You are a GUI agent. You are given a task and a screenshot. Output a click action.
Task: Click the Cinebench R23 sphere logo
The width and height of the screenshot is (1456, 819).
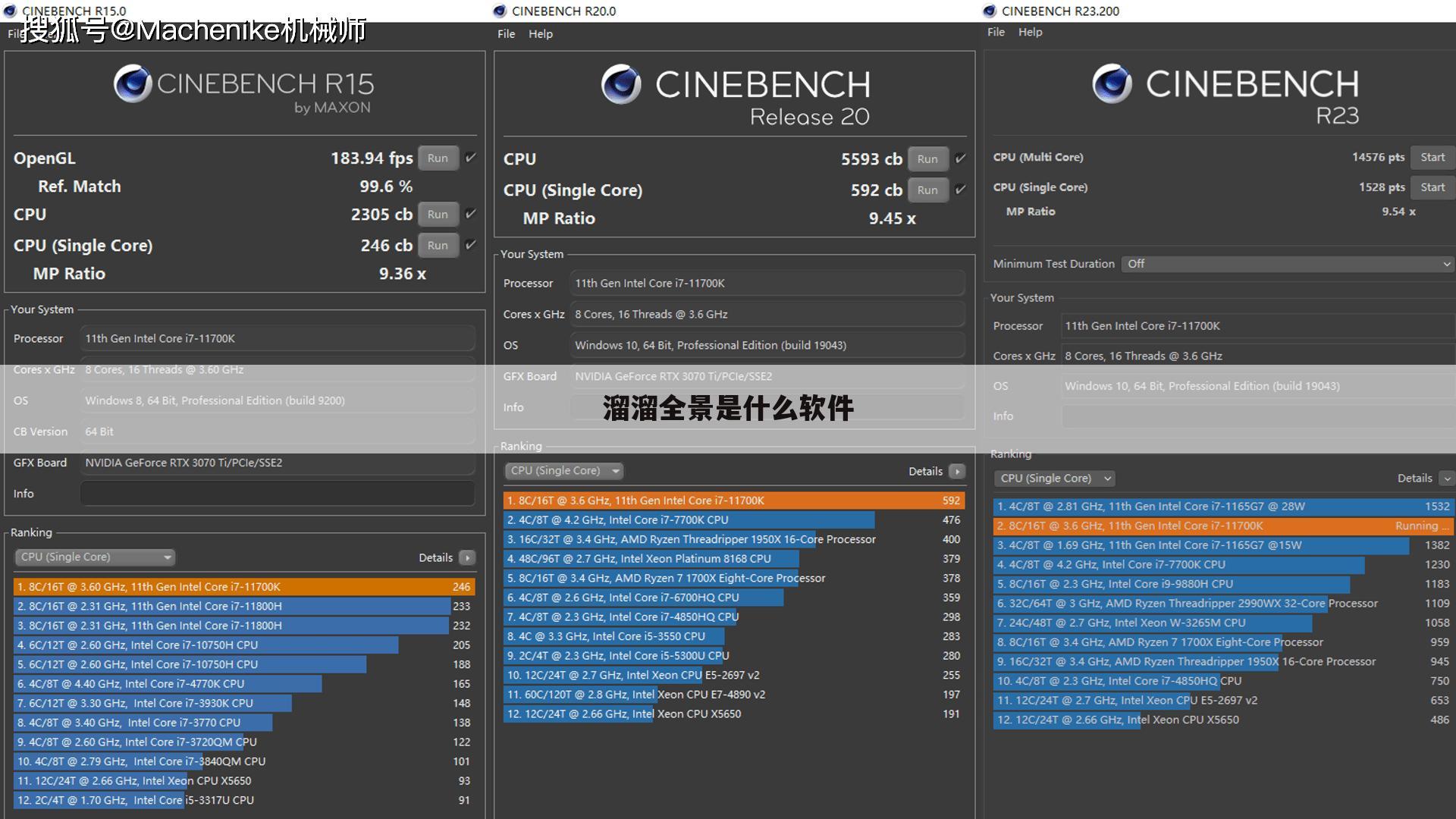[1112, 83]
